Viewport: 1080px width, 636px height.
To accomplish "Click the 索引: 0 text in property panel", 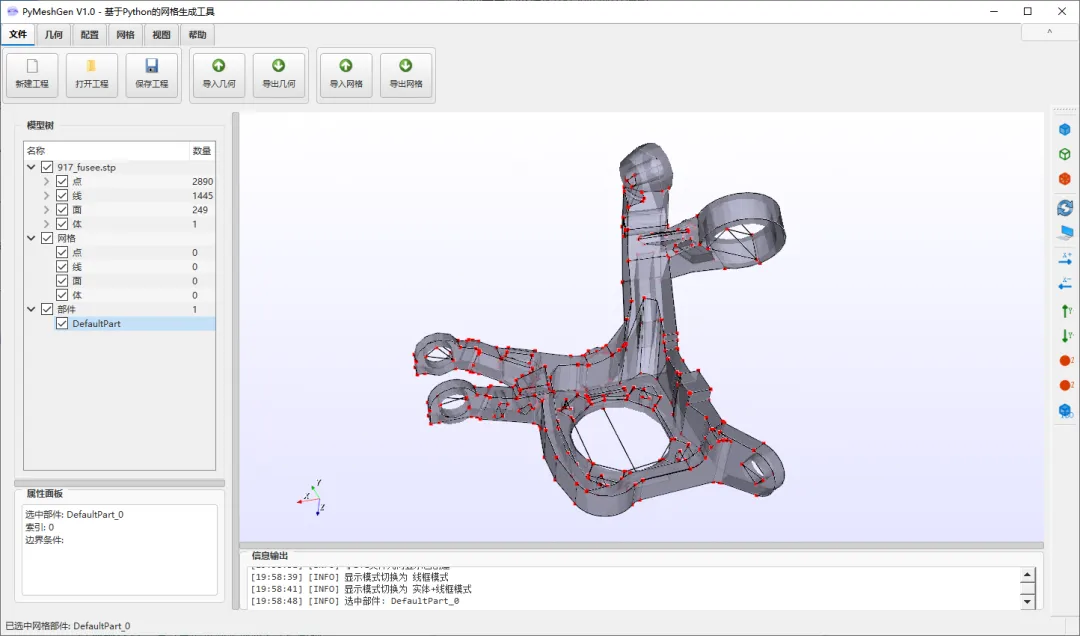I will click(39, 527).
